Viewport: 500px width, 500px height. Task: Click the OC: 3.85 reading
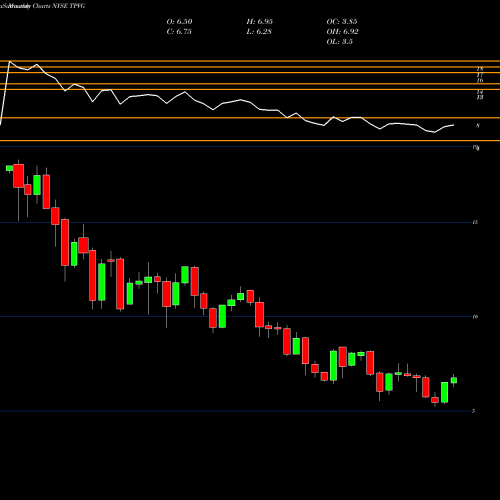pos(342,22)
